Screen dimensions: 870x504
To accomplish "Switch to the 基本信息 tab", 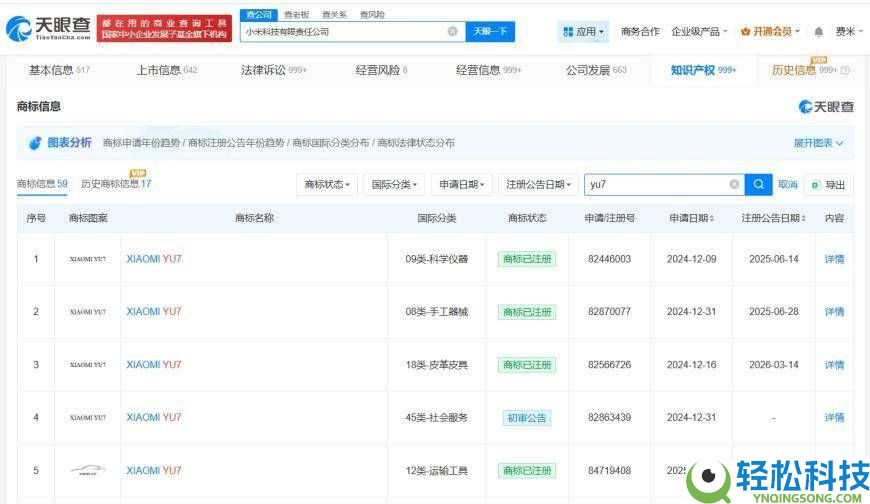I will [59, 70].
